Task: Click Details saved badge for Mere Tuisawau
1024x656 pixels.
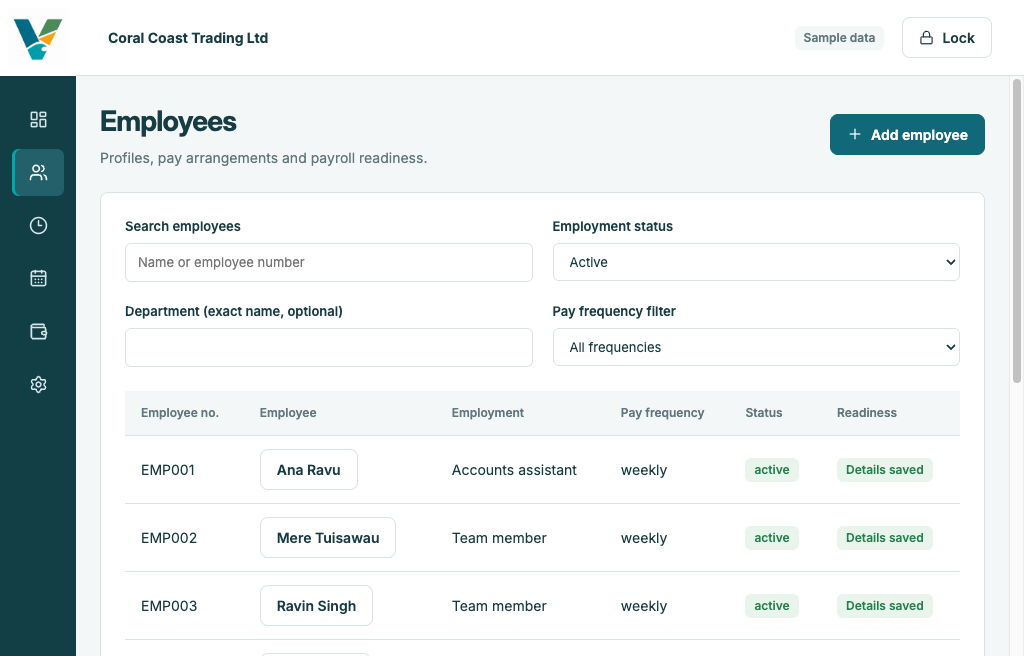Action: tap(885, 538)
